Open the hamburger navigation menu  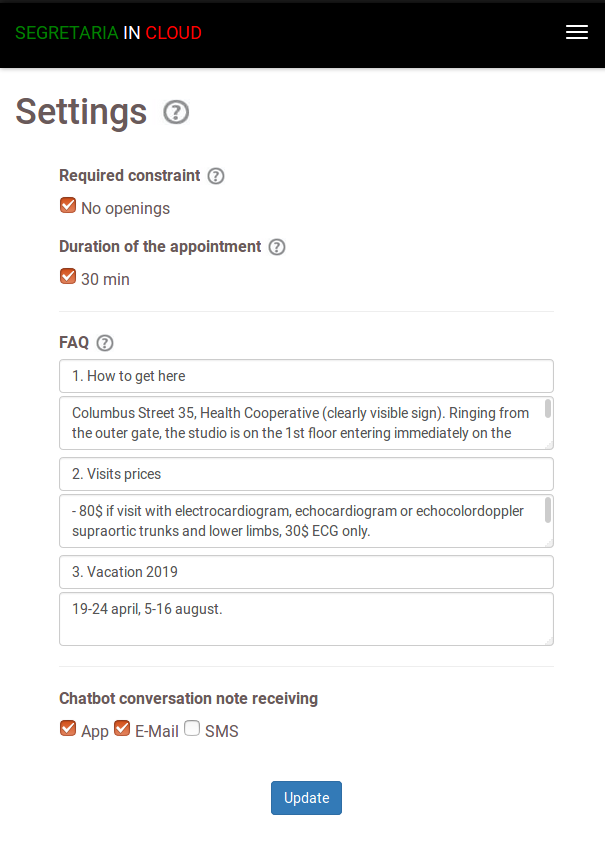[576, 33]
